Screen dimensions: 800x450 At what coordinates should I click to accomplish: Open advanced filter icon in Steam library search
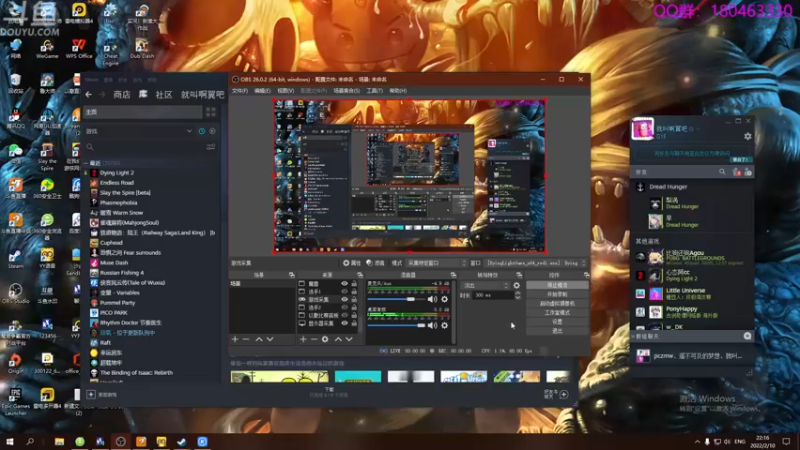pyautogui.click(x=211, y=147)
